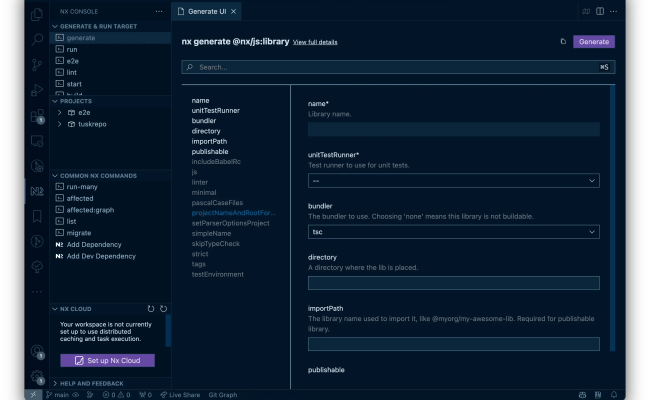Close the Generate UI tab
This screenshot has height=400, width=650.
pyautogui.click(x=234, y=12)
